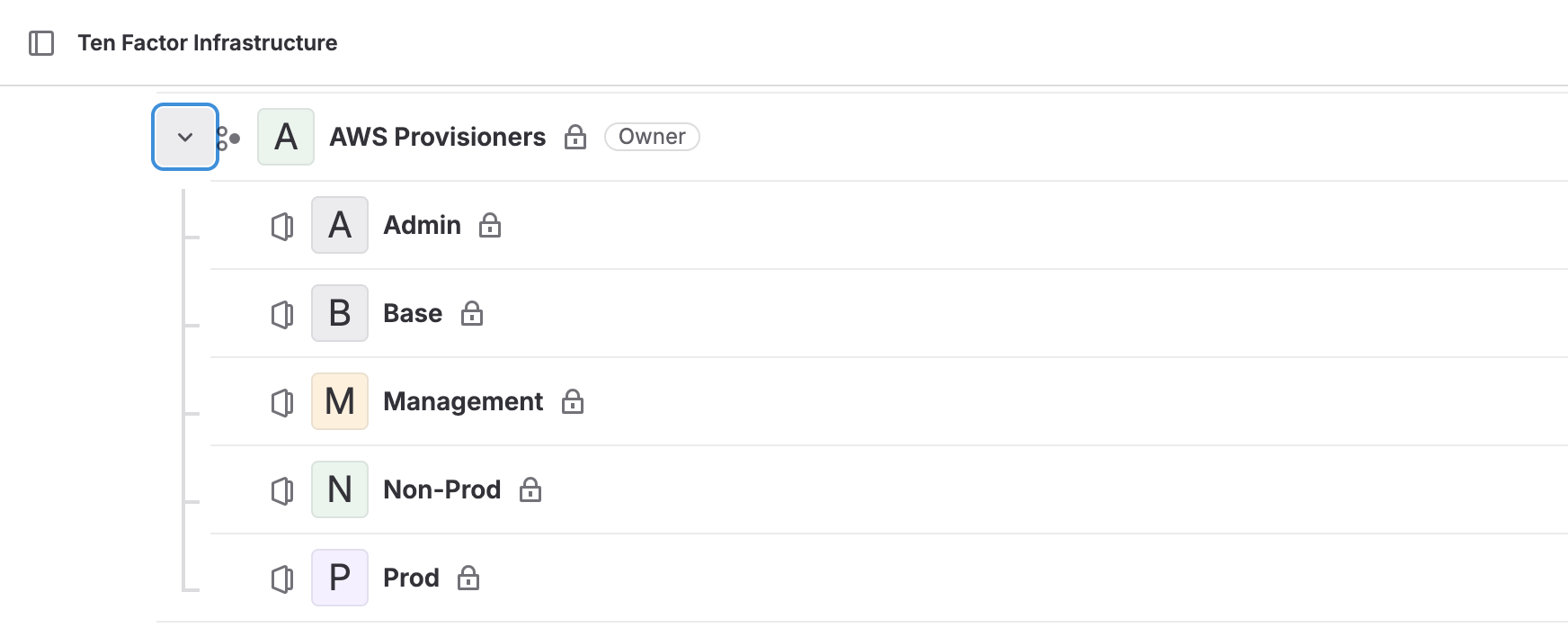
Task: Open the AWS Provisioners group link
Action: point(437,137)
